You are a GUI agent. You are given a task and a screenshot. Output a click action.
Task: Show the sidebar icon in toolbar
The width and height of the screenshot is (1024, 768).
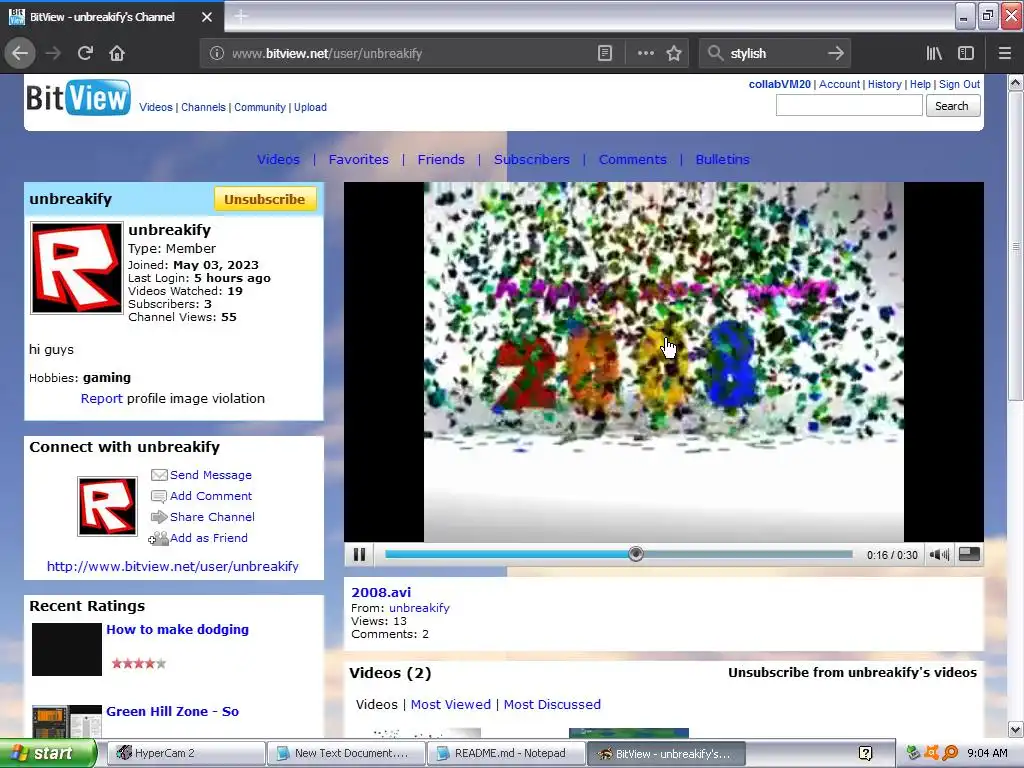click(x=966, y=54)
